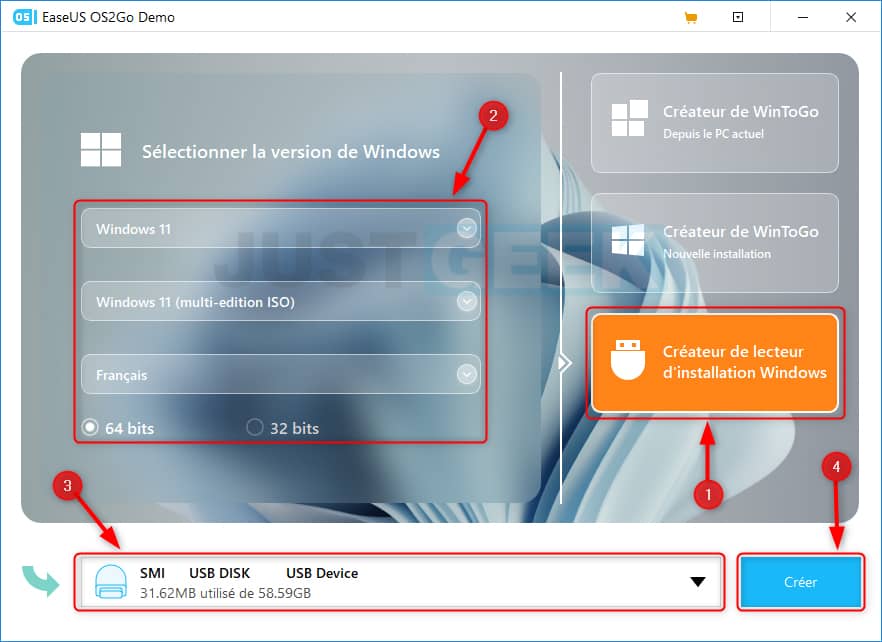Viewport: 882px width, 642px height.
Task: Close the EaseUS OS2Go window
Action: click(x=851, y=17)
